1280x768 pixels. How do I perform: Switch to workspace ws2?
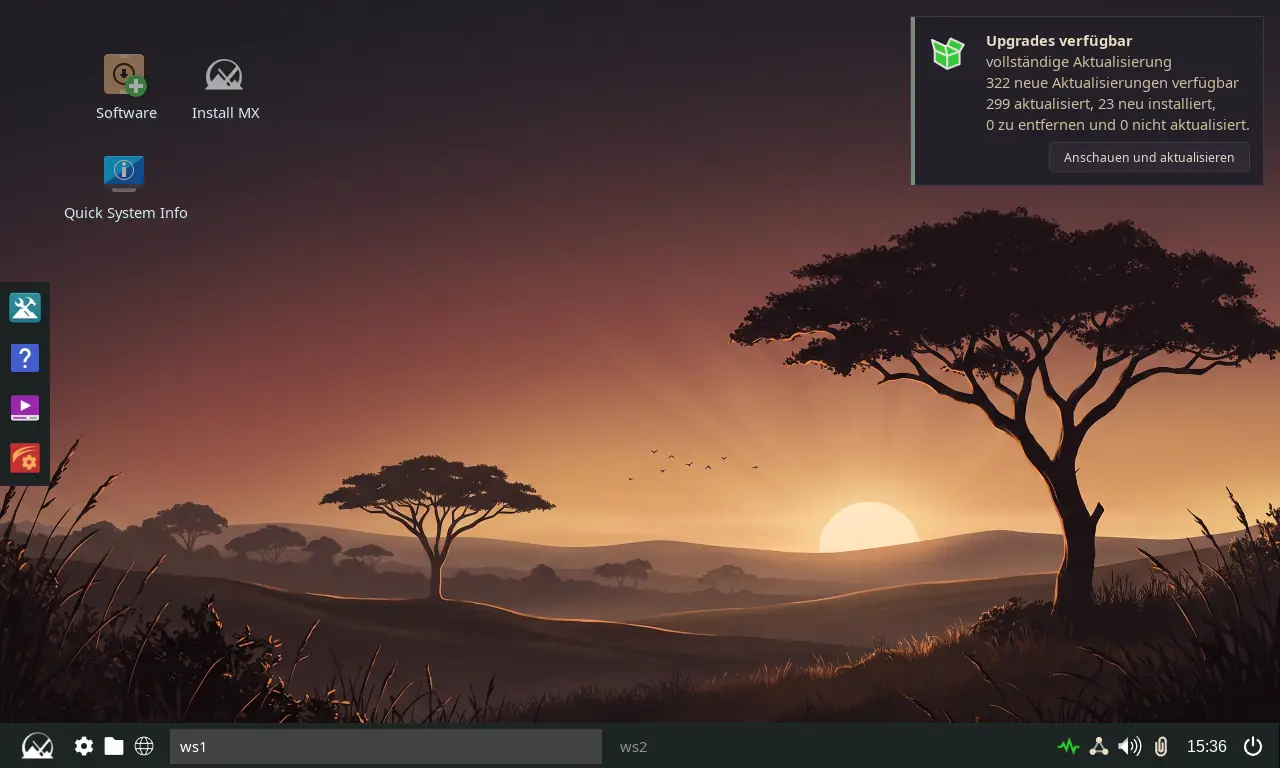(633, 747)
